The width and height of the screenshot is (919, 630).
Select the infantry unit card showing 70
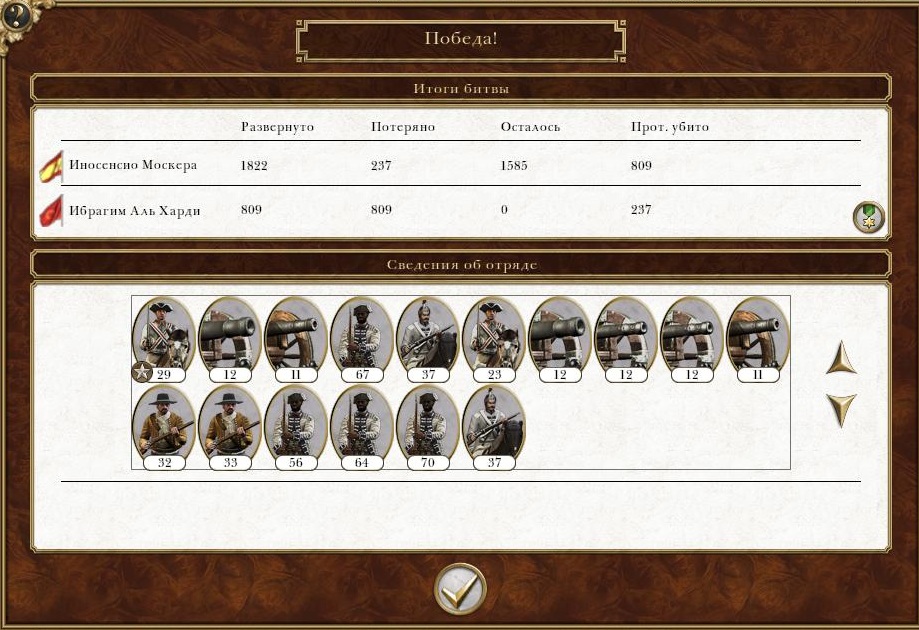click(x=428, y=428)
